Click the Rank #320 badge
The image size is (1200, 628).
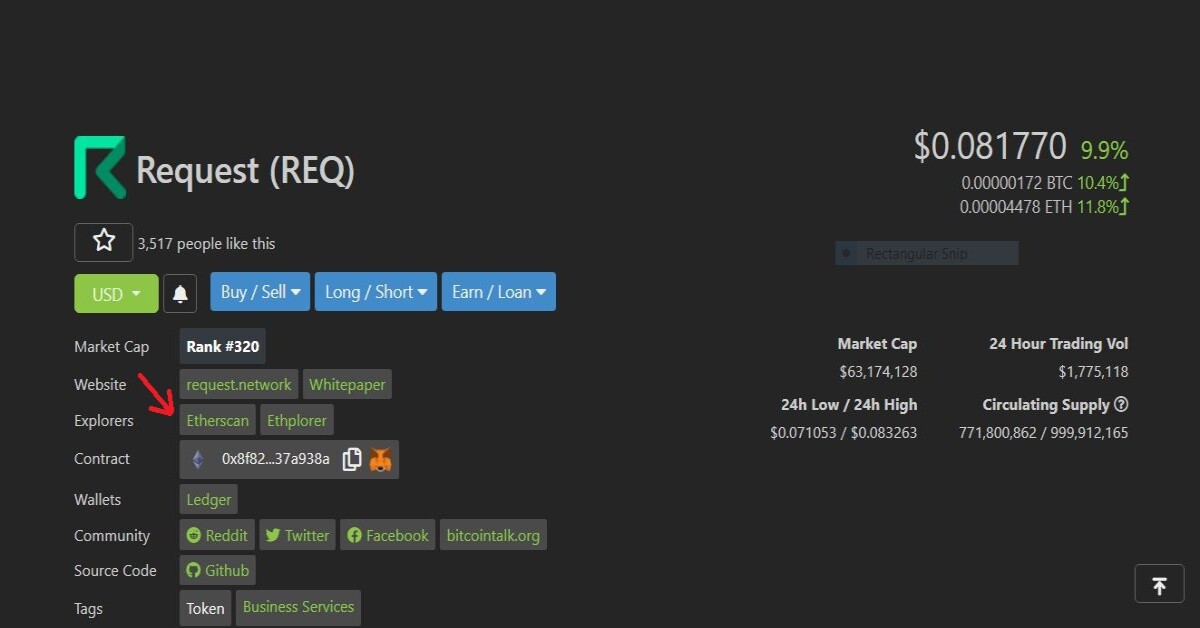coord(223,347)
